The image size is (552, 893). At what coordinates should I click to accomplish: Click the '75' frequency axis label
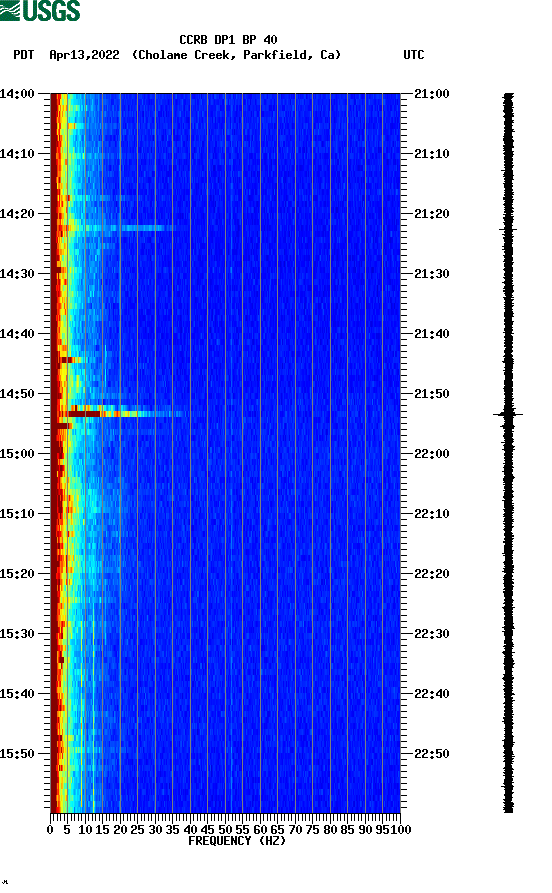click(313, 830)
